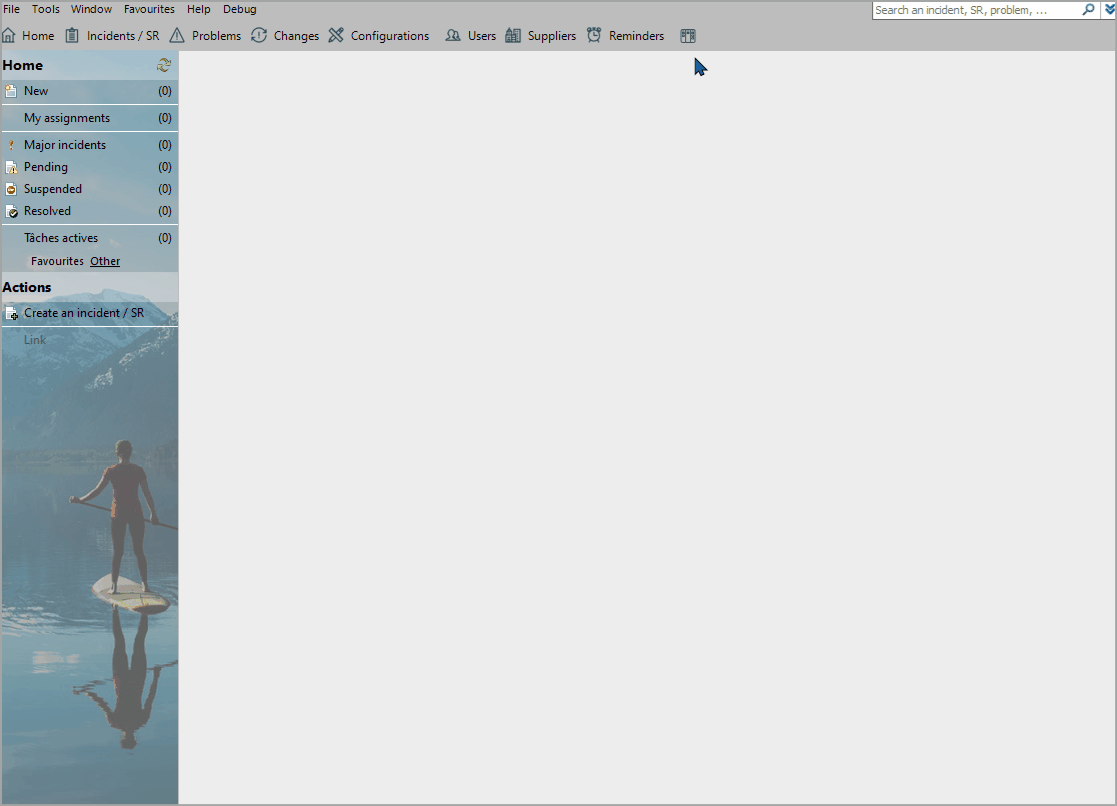
Task: Click the Home toolbar icon
Action: pos(9,36)
